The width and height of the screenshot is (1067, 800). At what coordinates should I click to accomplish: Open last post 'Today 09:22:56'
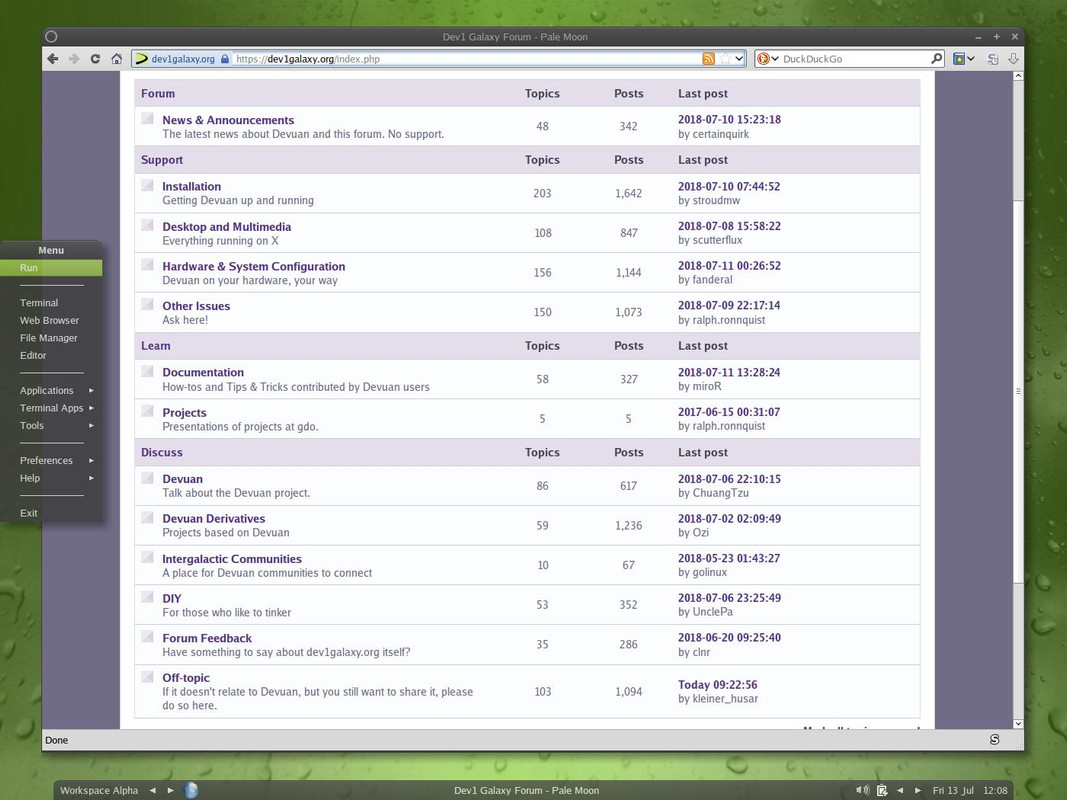[x=717, y=684]
